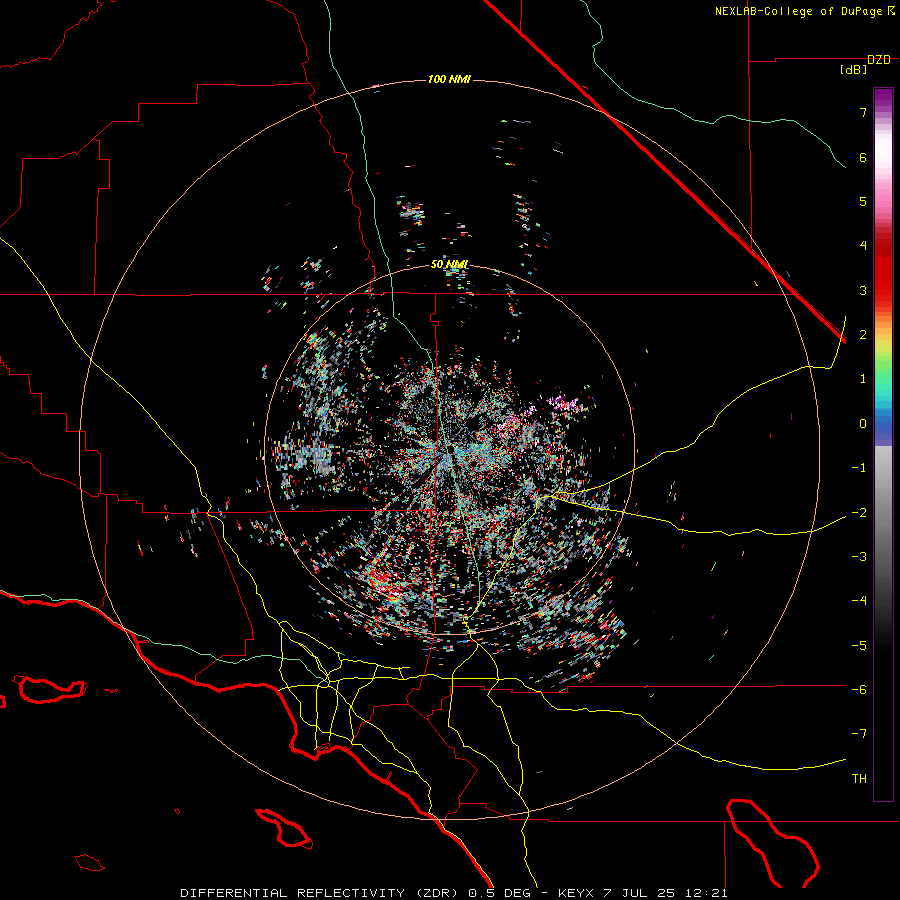Click the 50 NMI range ring label
Screen dimensions: 900x900
449,265
